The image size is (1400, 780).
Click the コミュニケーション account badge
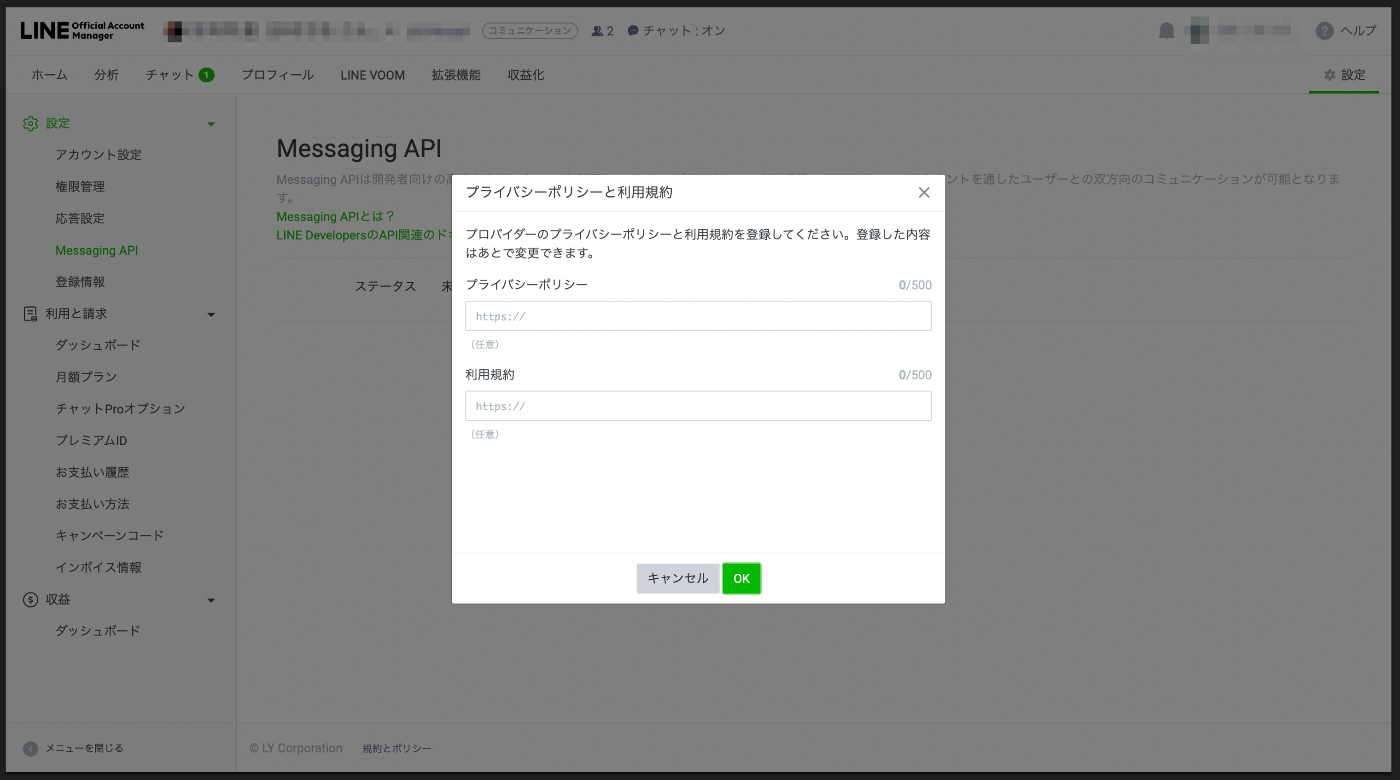click(530, 31)
